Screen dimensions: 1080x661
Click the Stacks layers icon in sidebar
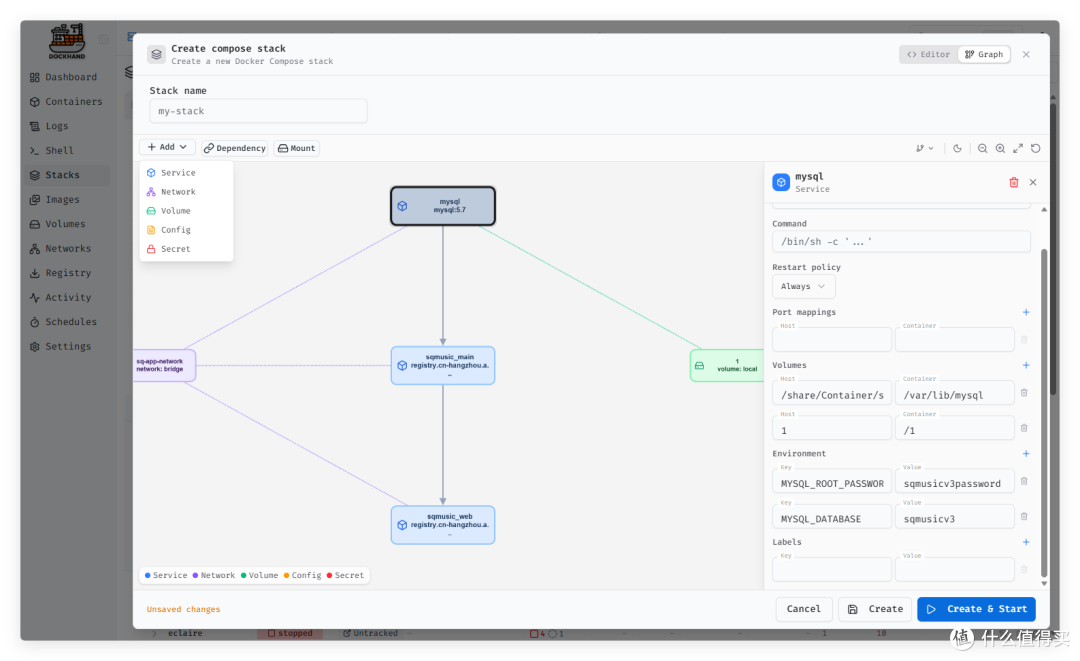point(34,175)
